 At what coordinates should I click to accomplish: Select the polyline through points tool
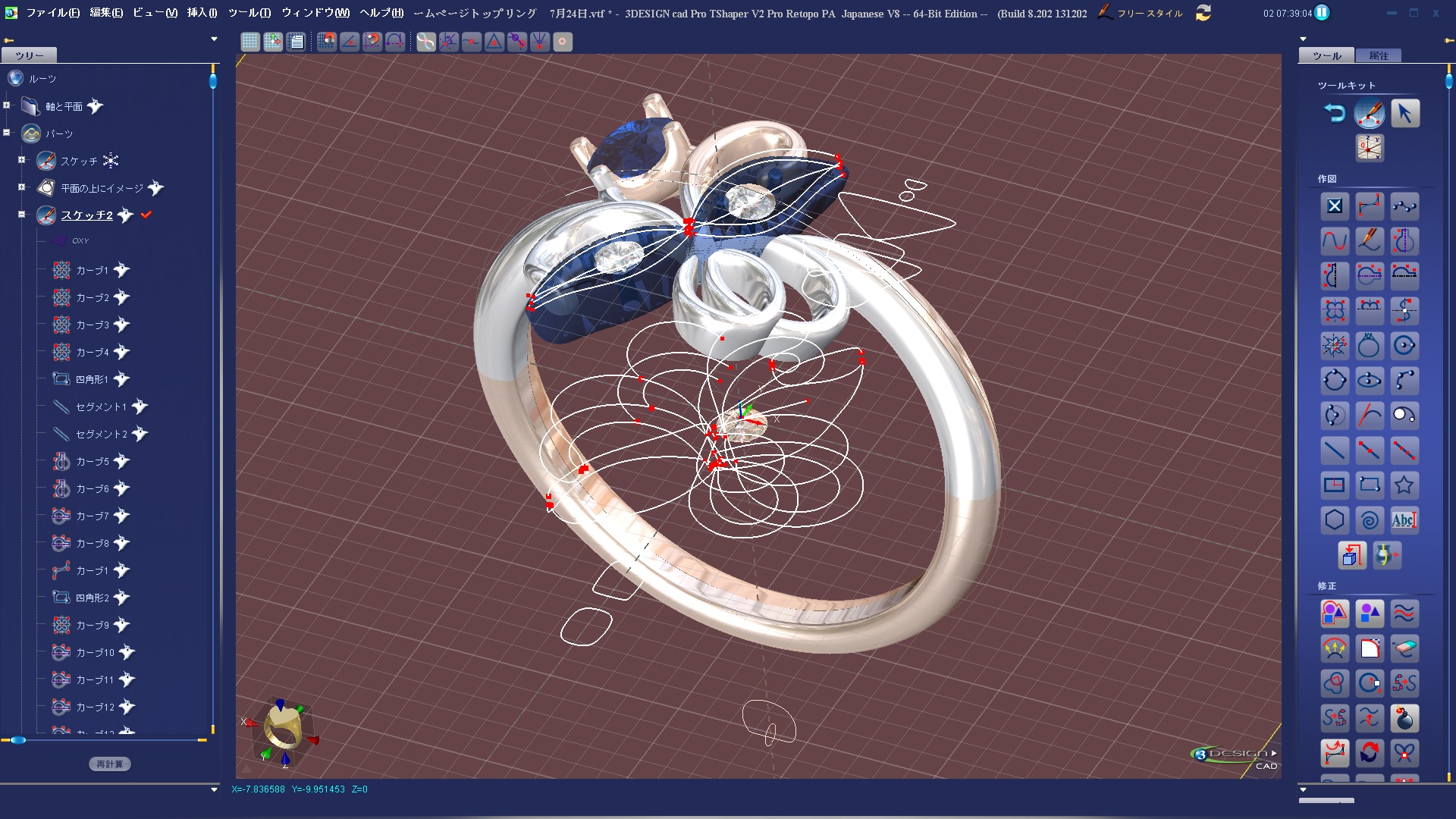[x=1404, y=206]
